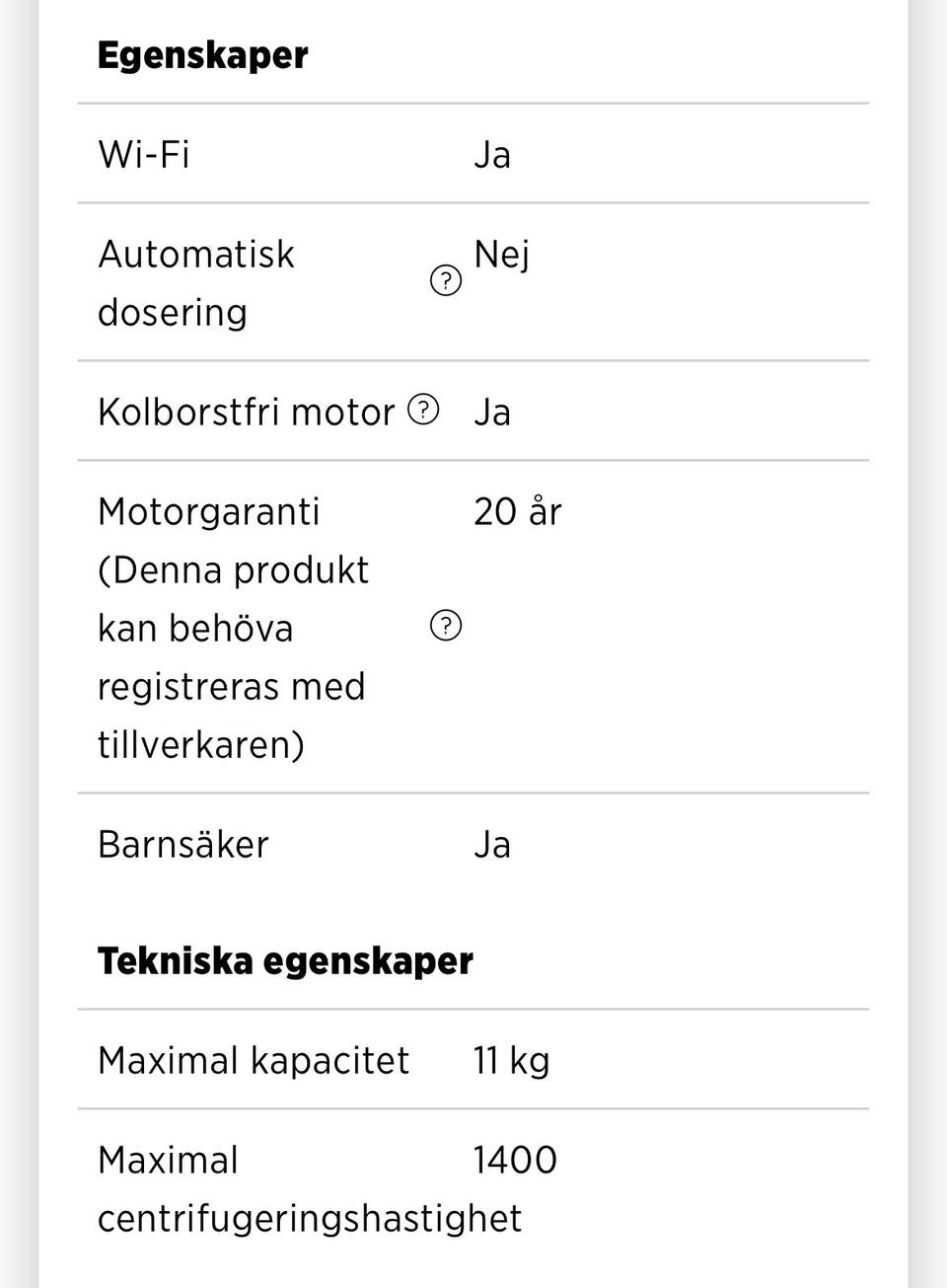Click the Maximal centrifugeringshastighet label

coord(309,1188)
